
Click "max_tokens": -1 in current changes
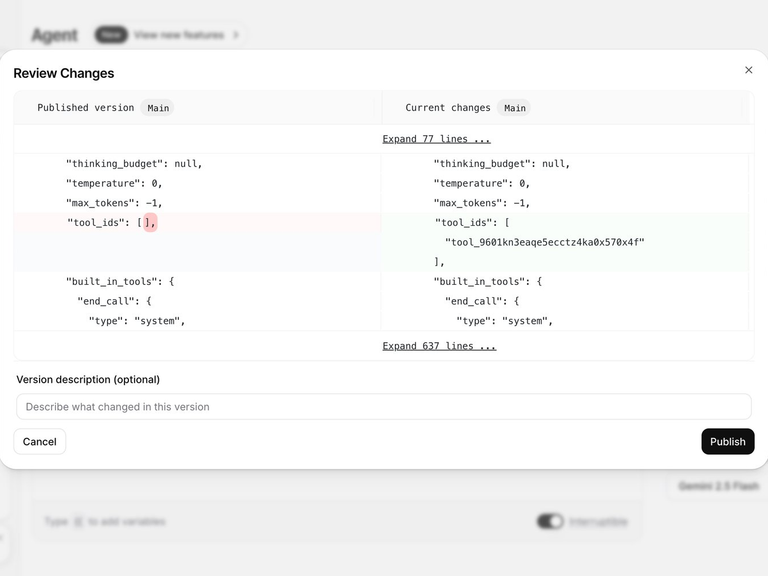tap(481, 203)
